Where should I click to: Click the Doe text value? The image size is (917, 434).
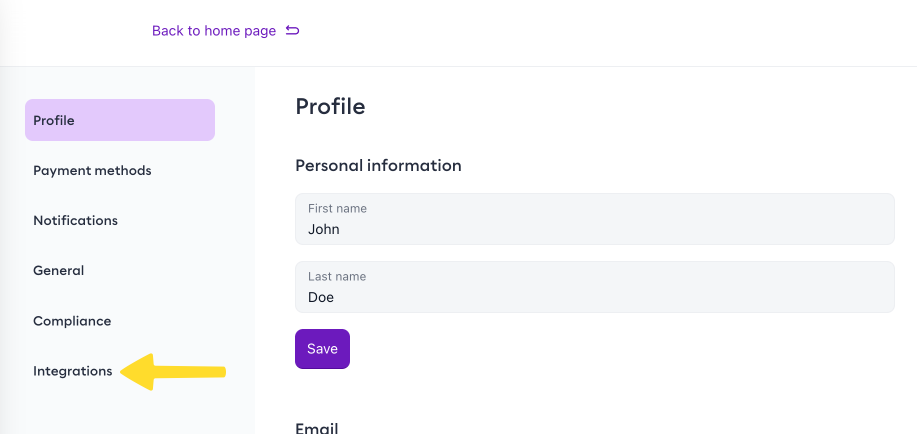pos(321,297)
